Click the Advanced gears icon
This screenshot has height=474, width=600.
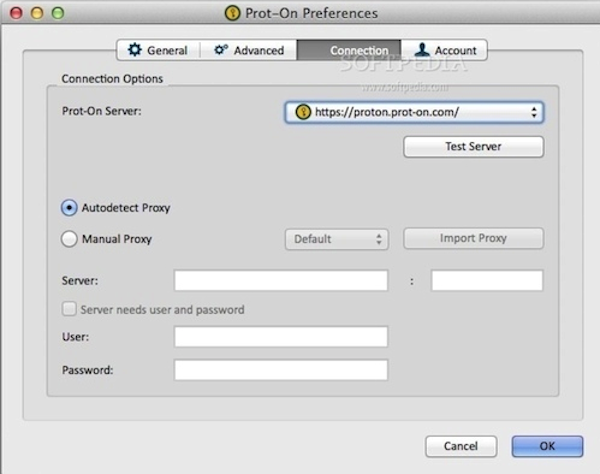pyautogui.click(x=221, y=50)
